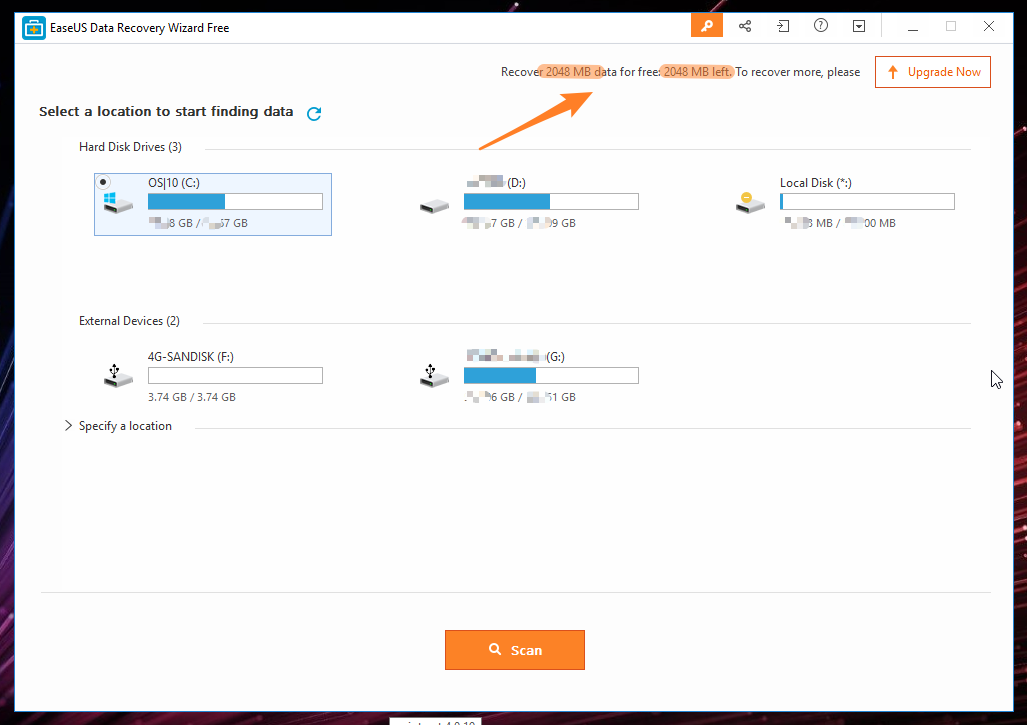
Task: Click the C: drive usage bar
Action: click(235, 202)
